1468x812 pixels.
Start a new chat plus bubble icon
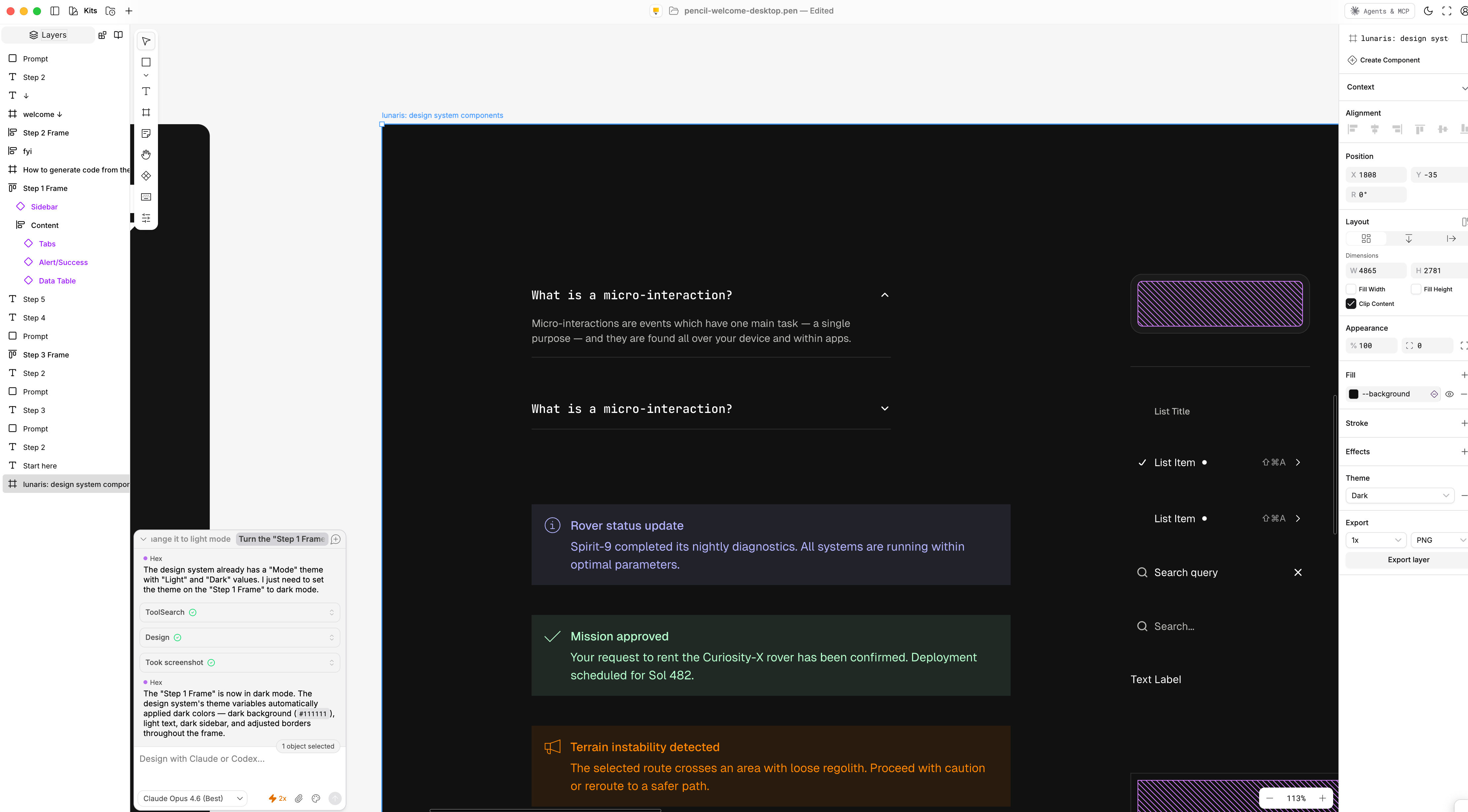click(x=336, y=539)
